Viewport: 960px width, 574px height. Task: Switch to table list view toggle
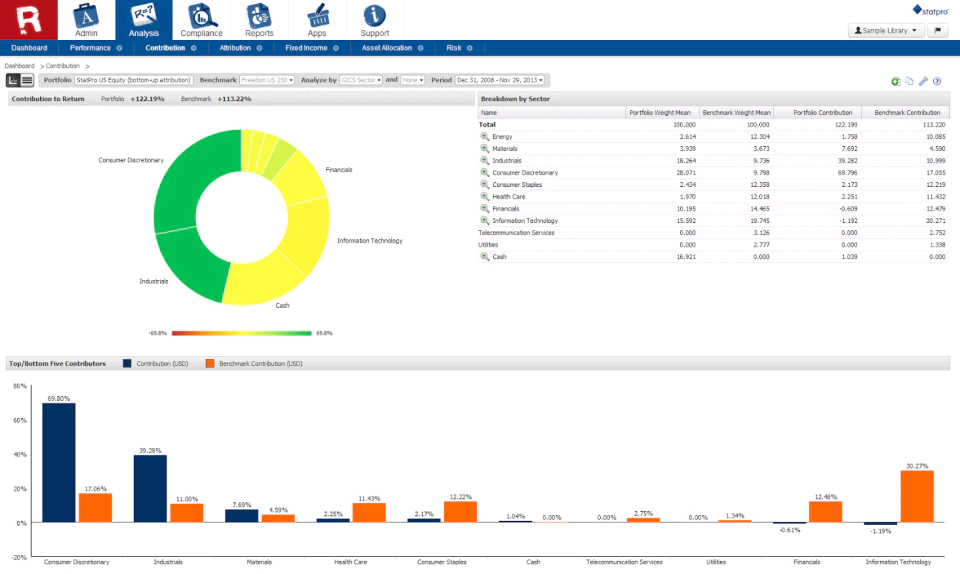tap(27, 80)
